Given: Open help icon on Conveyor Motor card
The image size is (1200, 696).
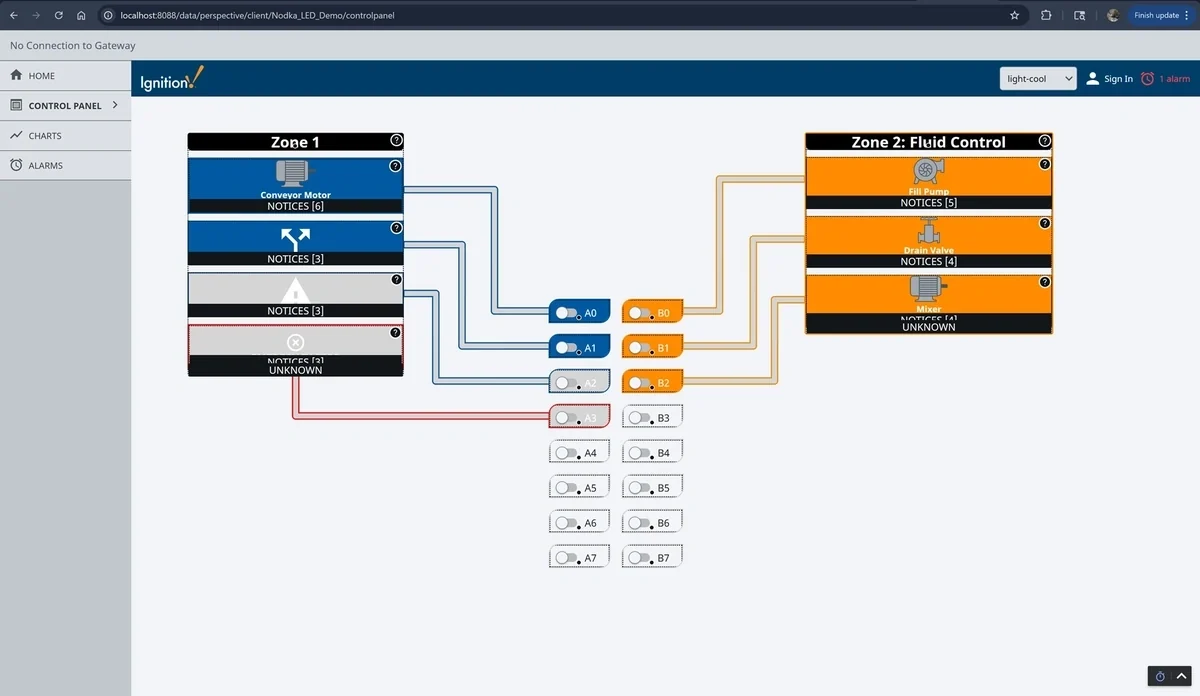Looking at the screenshot, I should (x=395, y=166).
